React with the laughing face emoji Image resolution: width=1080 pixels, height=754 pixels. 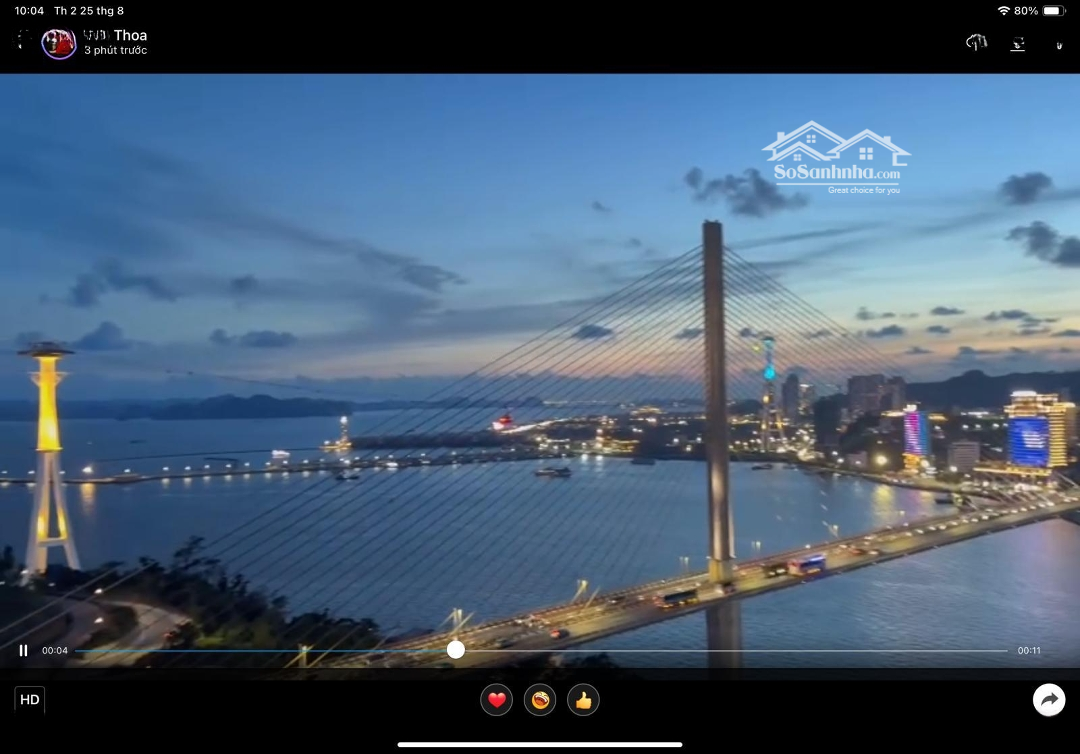(540, 700)
